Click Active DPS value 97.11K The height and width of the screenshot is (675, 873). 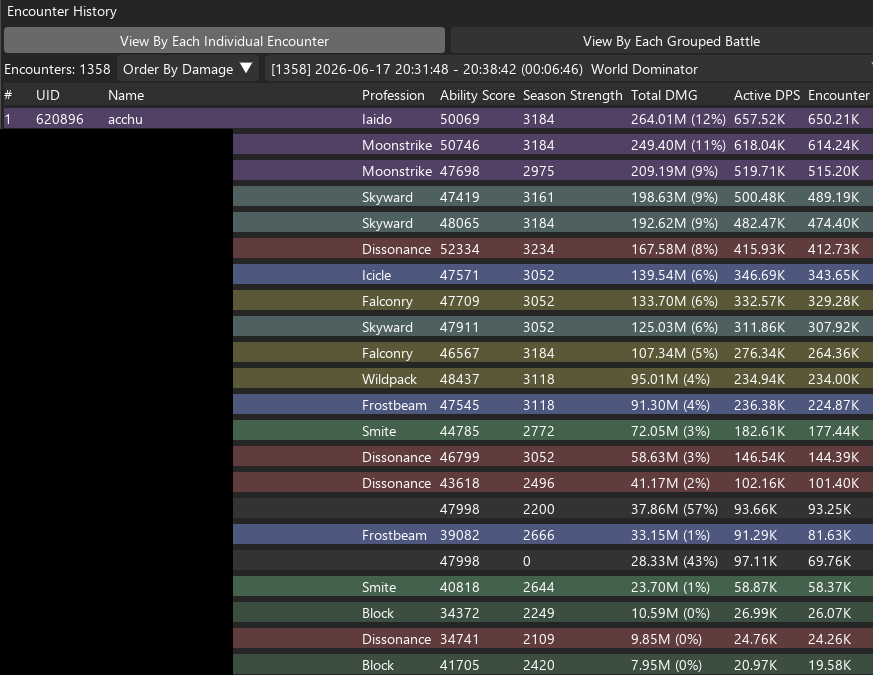point(756,561)
